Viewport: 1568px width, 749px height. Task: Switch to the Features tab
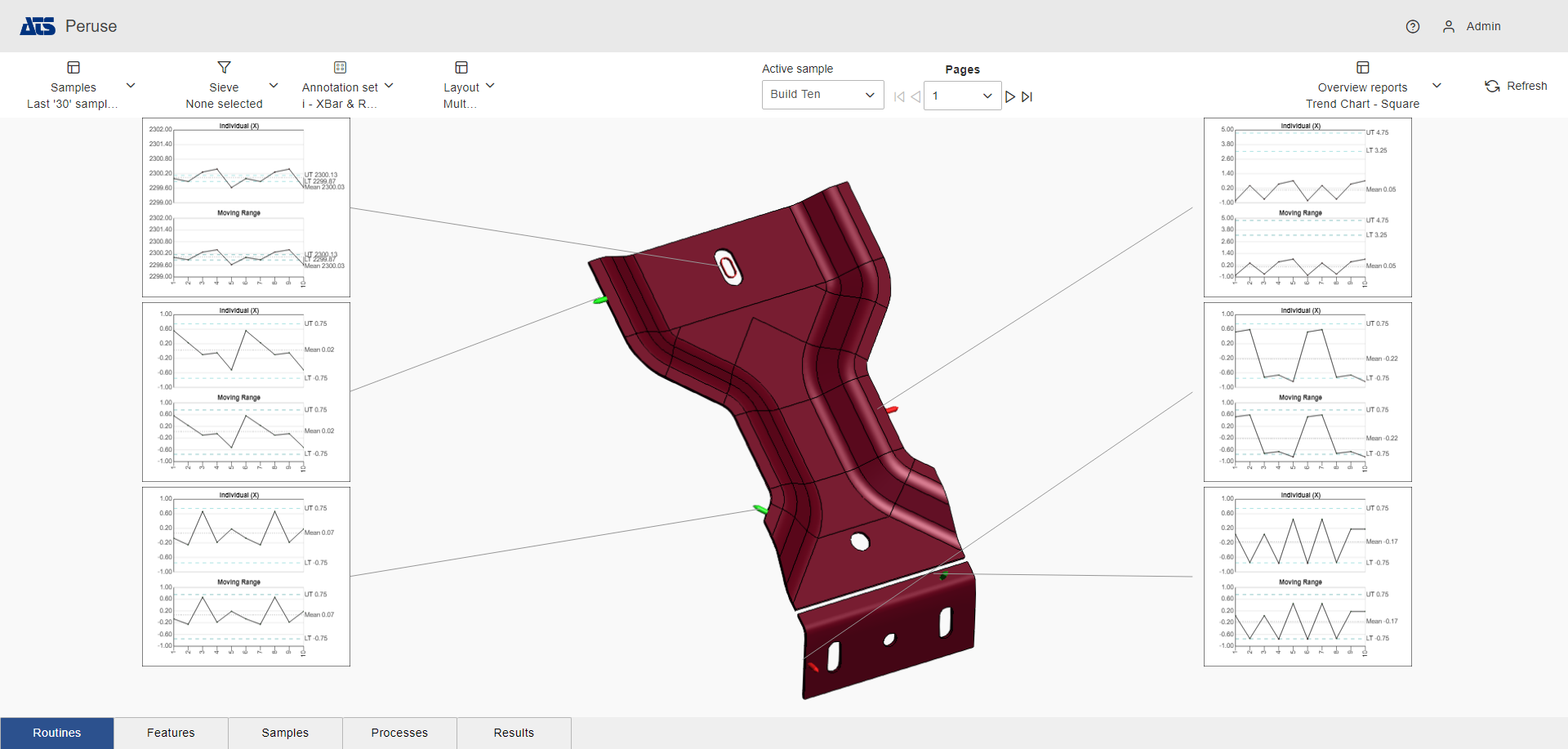pos(171,733)
